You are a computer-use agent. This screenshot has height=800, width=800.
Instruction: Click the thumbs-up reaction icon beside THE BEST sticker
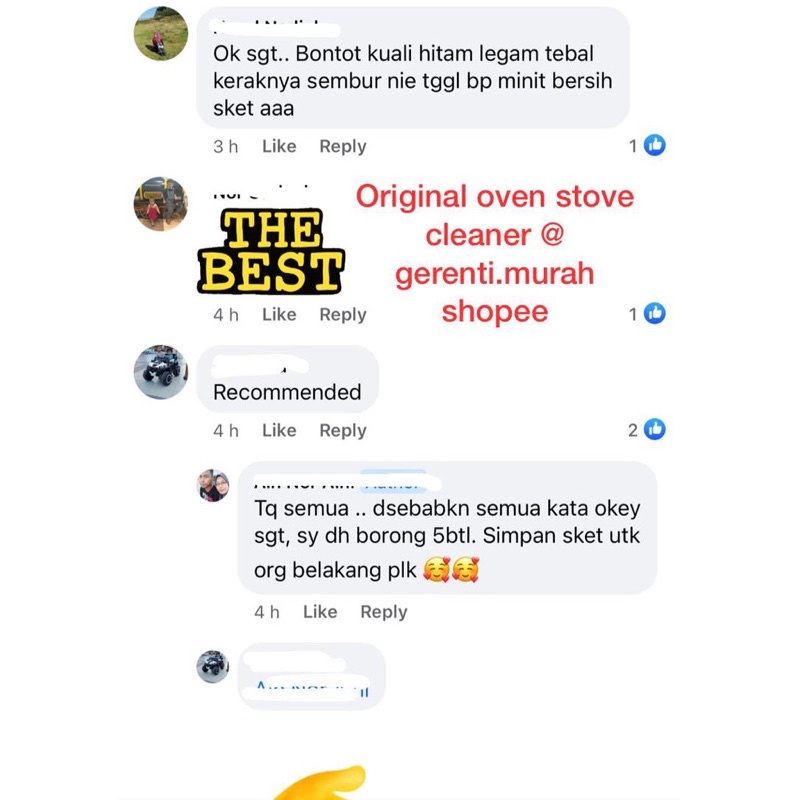655,313
